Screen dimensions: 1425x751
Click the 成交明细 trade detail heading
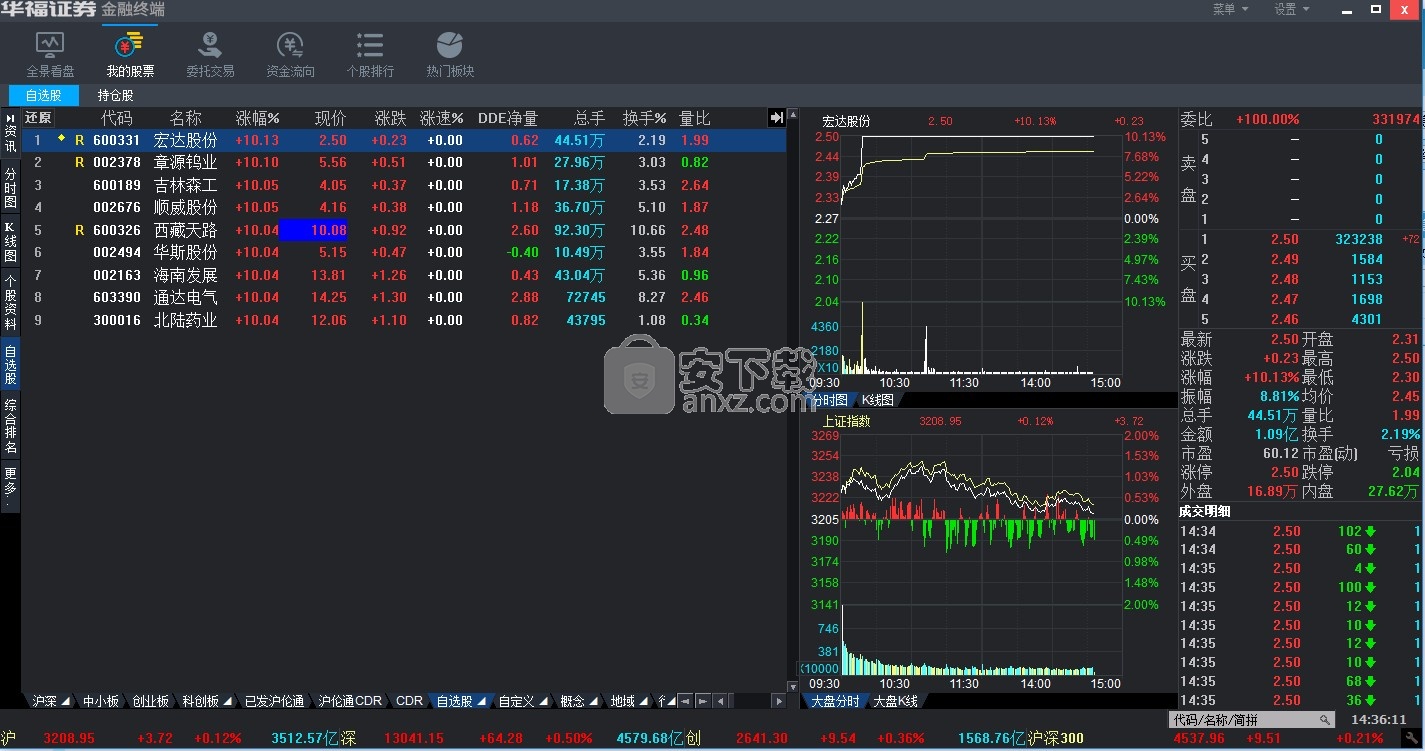click(x=1206, y=512)
